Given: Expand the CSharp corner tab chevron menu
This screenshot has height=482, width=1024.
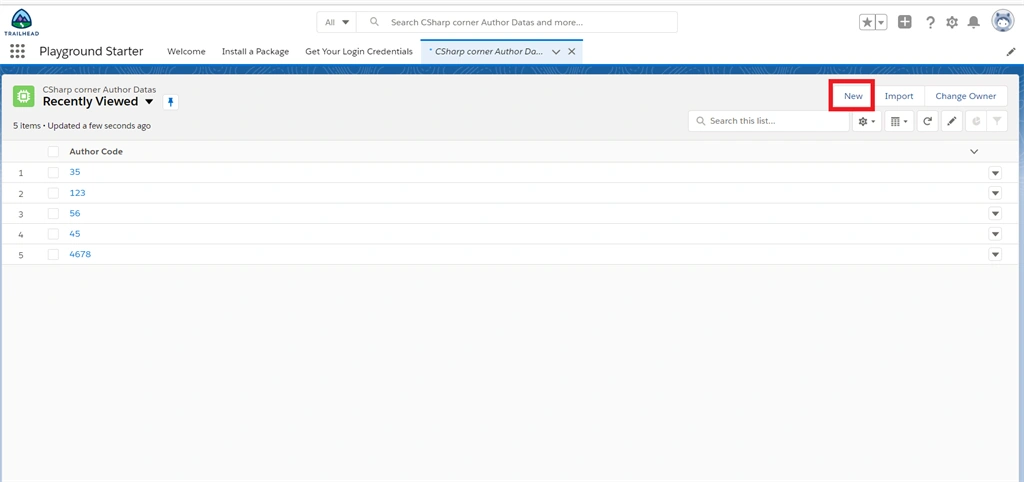Looking at the screenshot, I should tap(556, 52).
